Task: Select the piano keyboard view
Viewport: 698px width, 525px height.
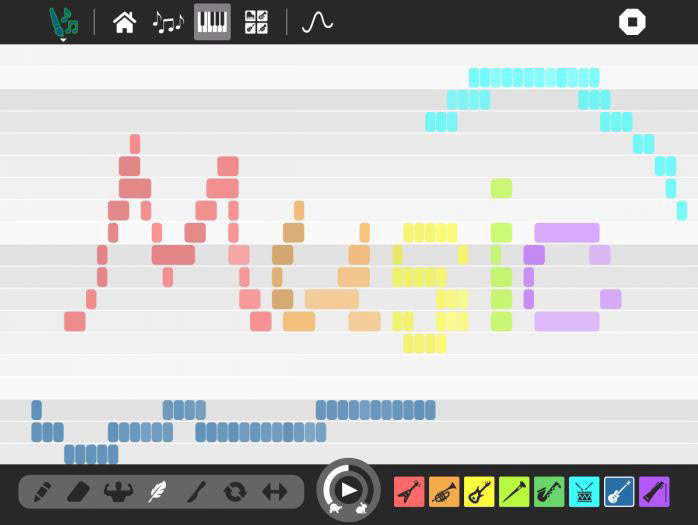Action: tap(212, 22)
